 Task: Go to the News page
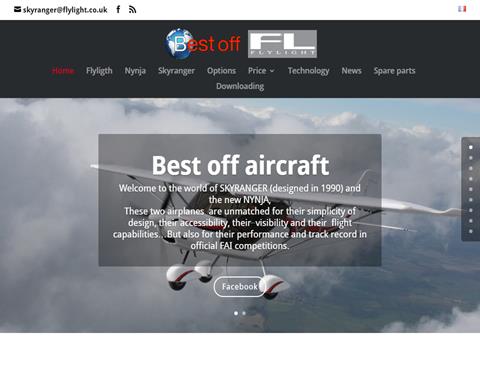pyautogui.click(x=351, y=71)
